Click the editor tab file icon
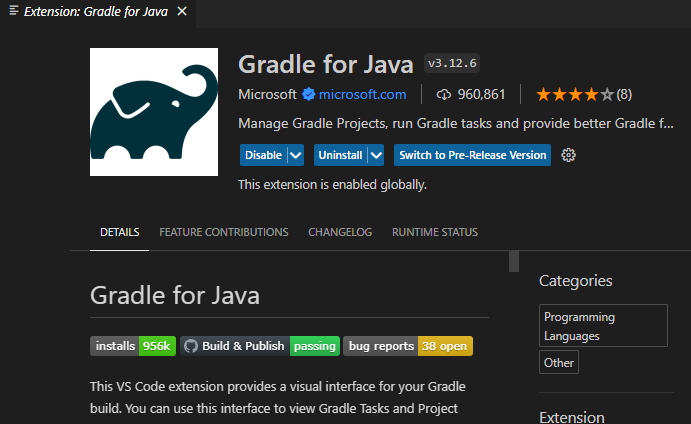The image size is (691, 424). point(14,11)
